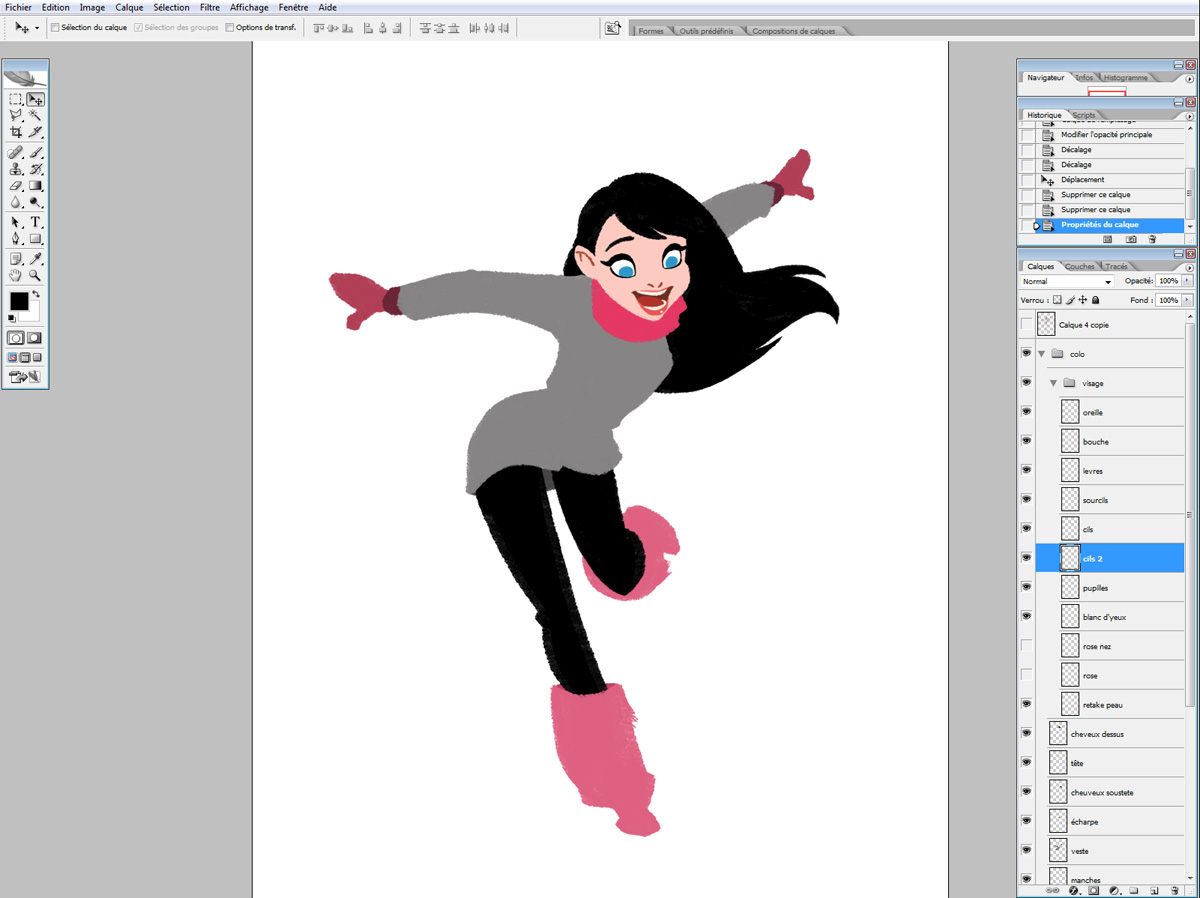The height and width of the screenshot is (898, 1200).
Task: Open the Normal blend mode dropdown
Action: 1066,282
